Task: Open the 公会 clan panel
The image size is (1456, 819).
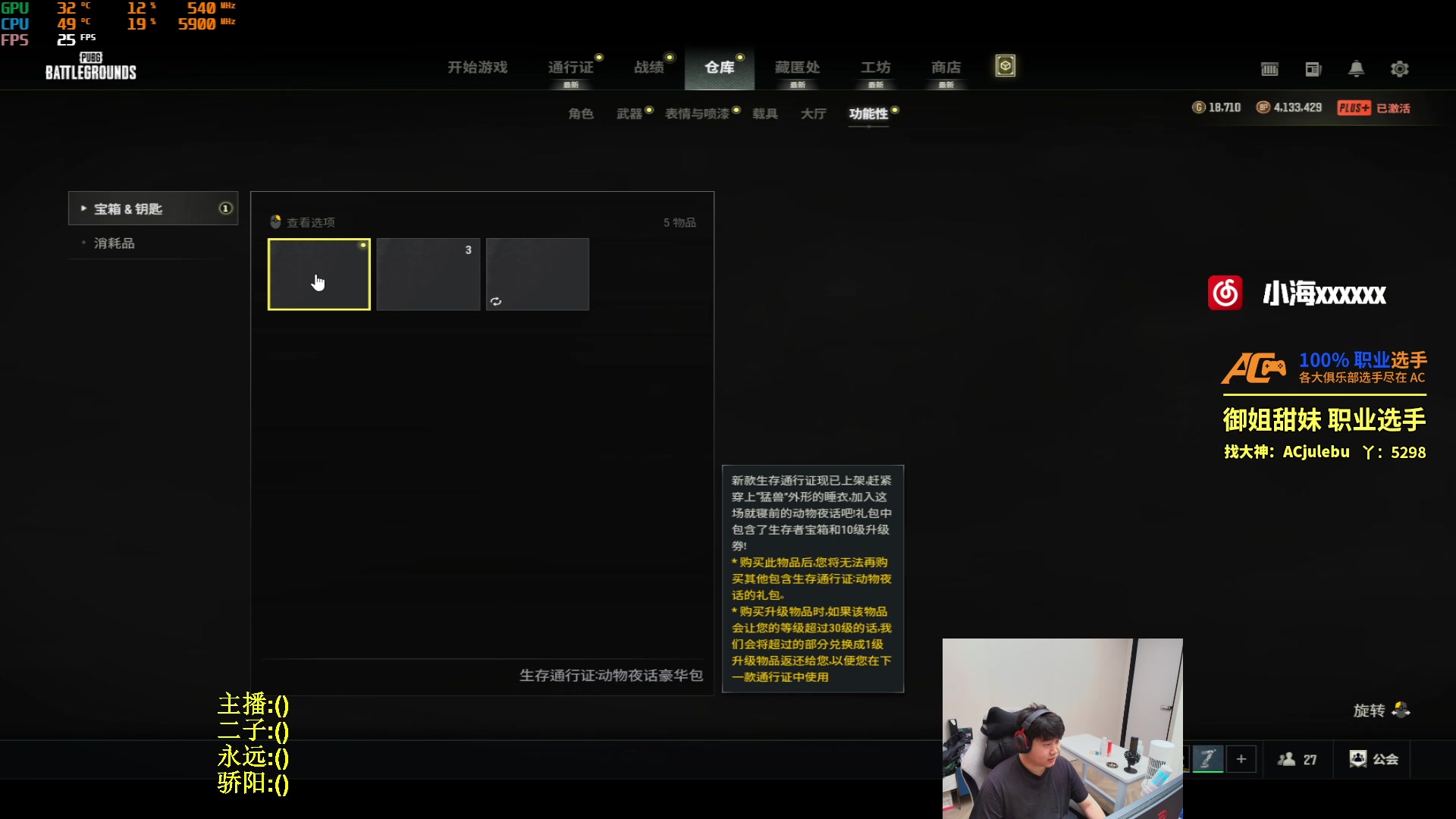Action: tap(1374, 759)
